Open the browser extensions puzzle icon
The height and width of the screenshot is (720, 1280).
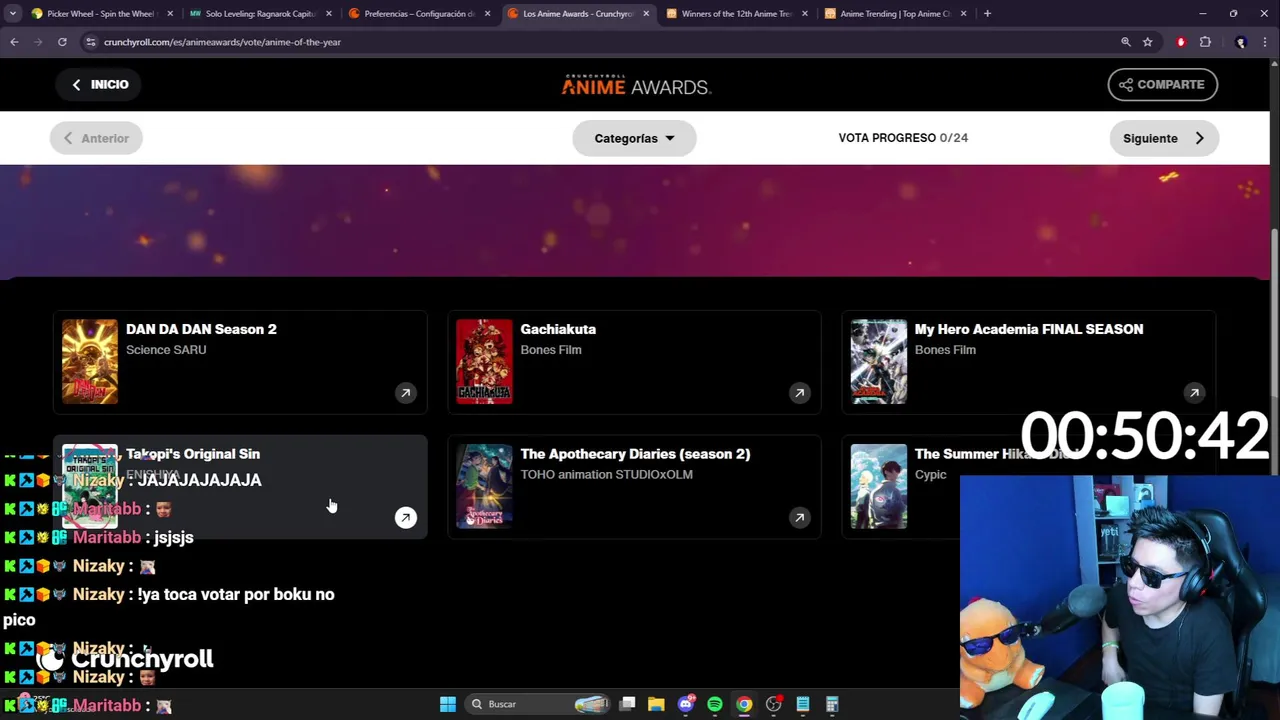[x=1205, y=42]
